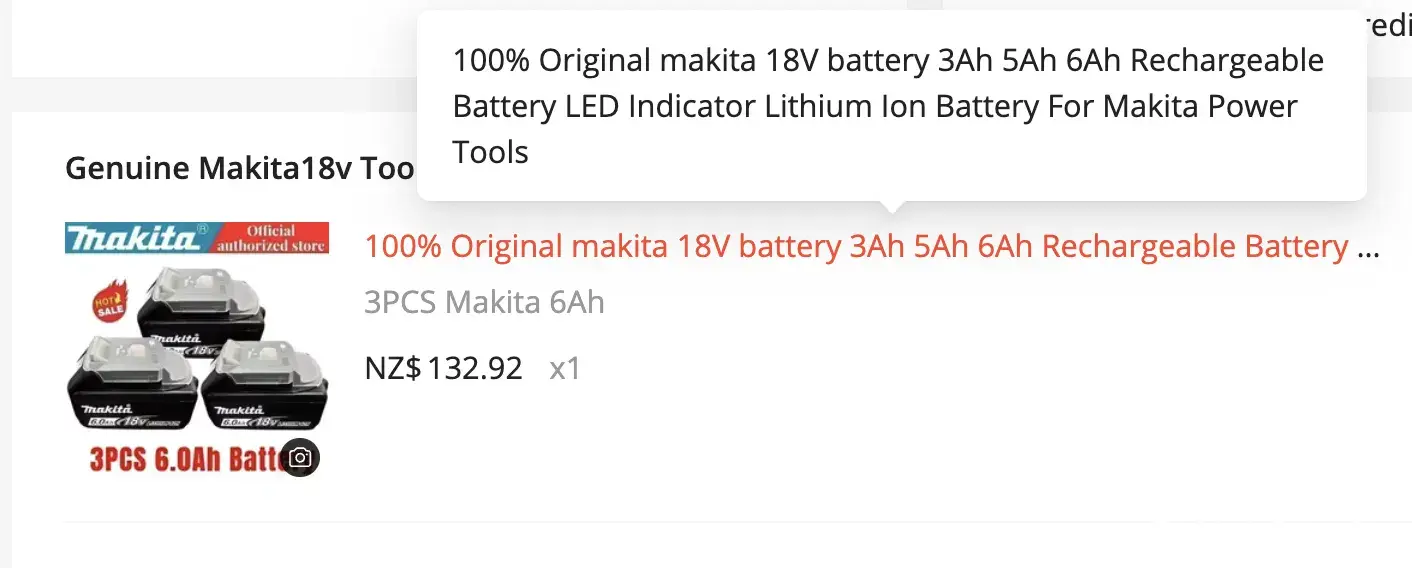Click the camera image-search icon on thumbnail
1412x568 pixels.
click(x=300, y=458)
